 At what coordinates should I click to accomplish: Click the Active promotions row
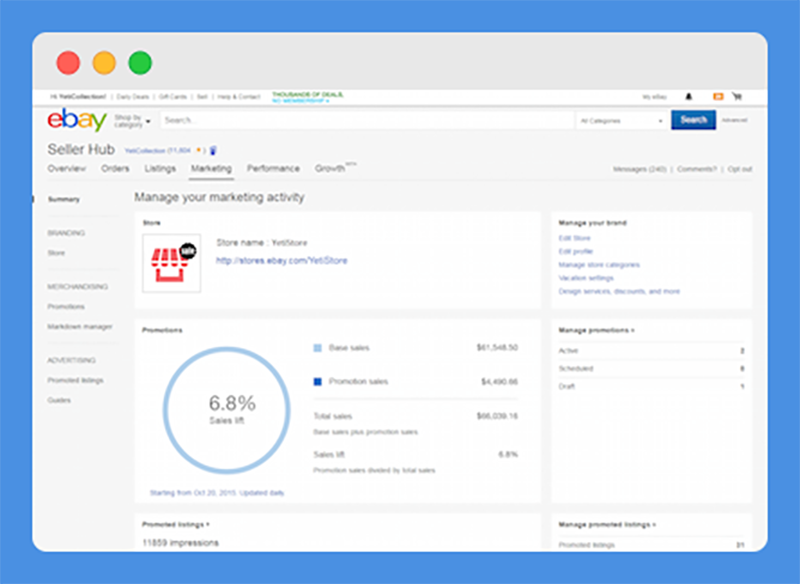(651, 350)
